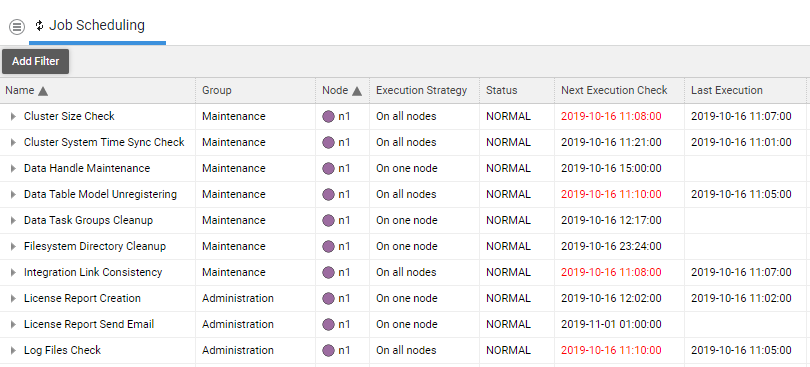Viewport: 810px width, 367px height.
Task: Select the Data Handle Maintenance job name
Action: pyautogui.click(x=87, y=168)
